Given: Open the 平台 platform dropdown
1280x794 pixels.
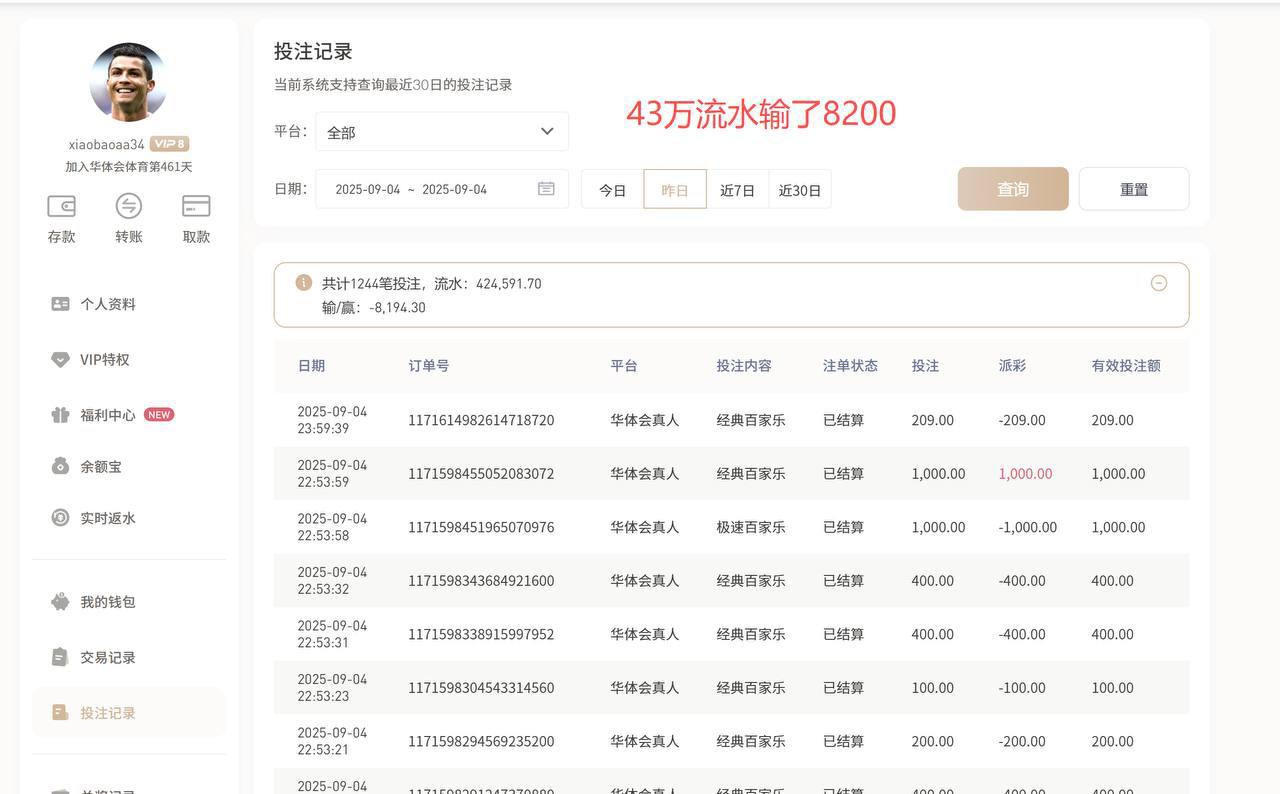Looking at the screenshot, I should click(440, 130).
